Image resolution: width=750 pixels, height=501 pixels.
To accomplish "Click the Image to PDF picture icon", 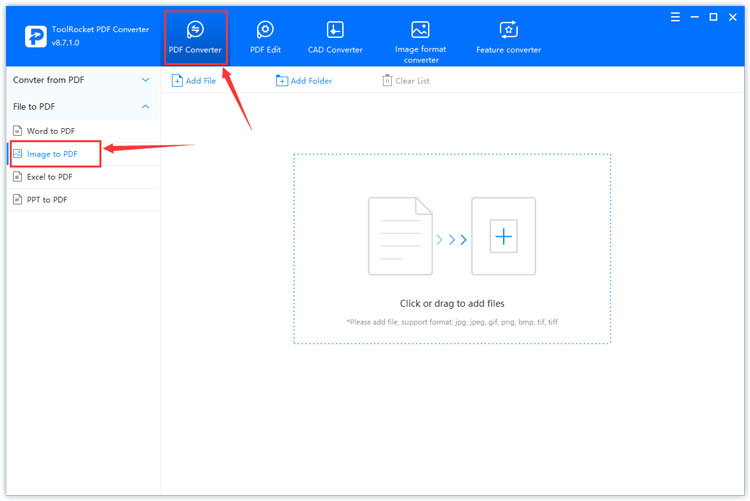I will [18, 154].
